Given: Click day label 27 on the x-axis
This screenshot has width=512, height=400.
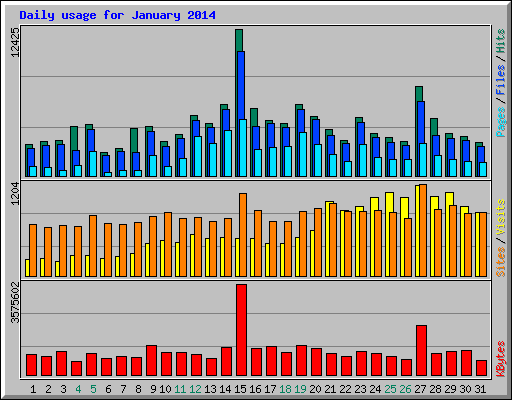Looking at the screenshot, I should tap(420, 389).
